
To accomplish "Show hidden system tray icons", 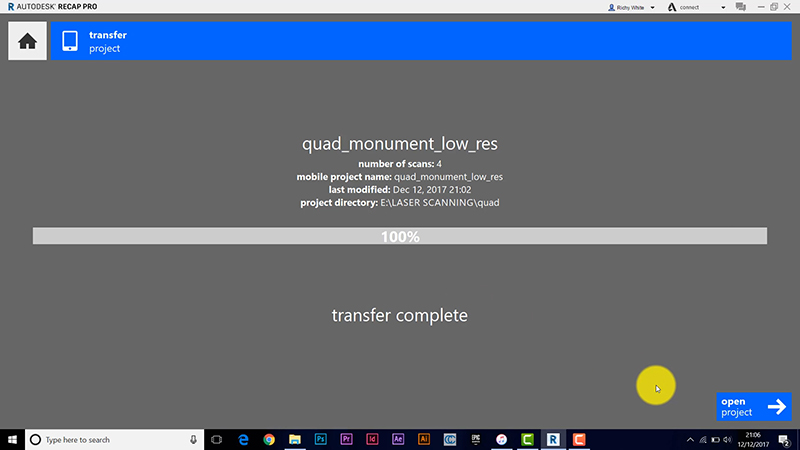I will [x=690, y=439].
